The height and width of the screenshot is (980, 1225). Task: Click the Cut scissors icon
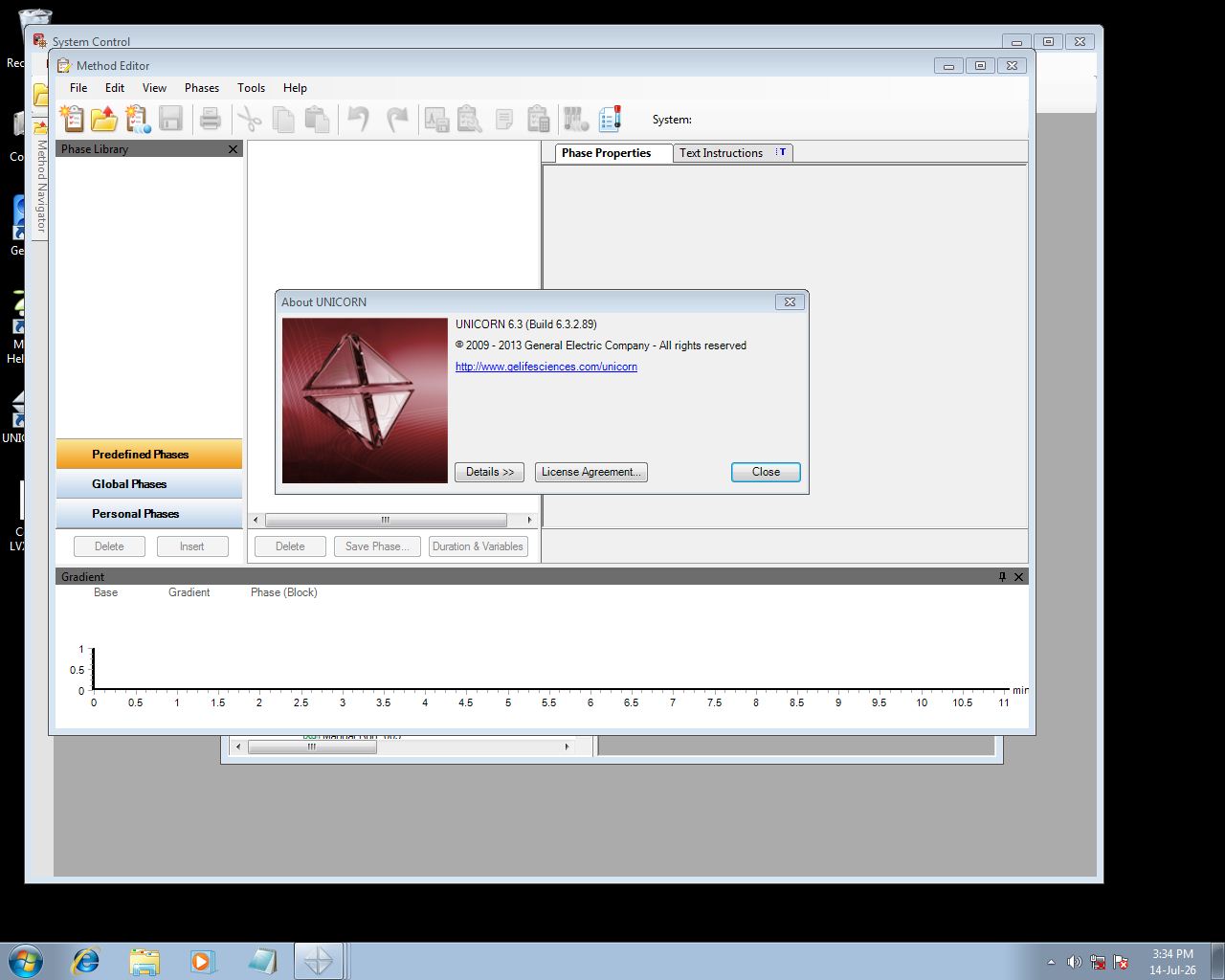(250, 119)
